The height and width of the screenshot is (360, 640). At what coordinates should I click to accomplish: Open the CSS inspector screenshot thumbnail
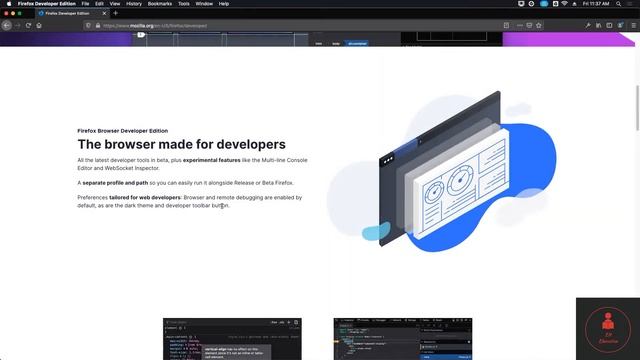click(x=232, y=339)
